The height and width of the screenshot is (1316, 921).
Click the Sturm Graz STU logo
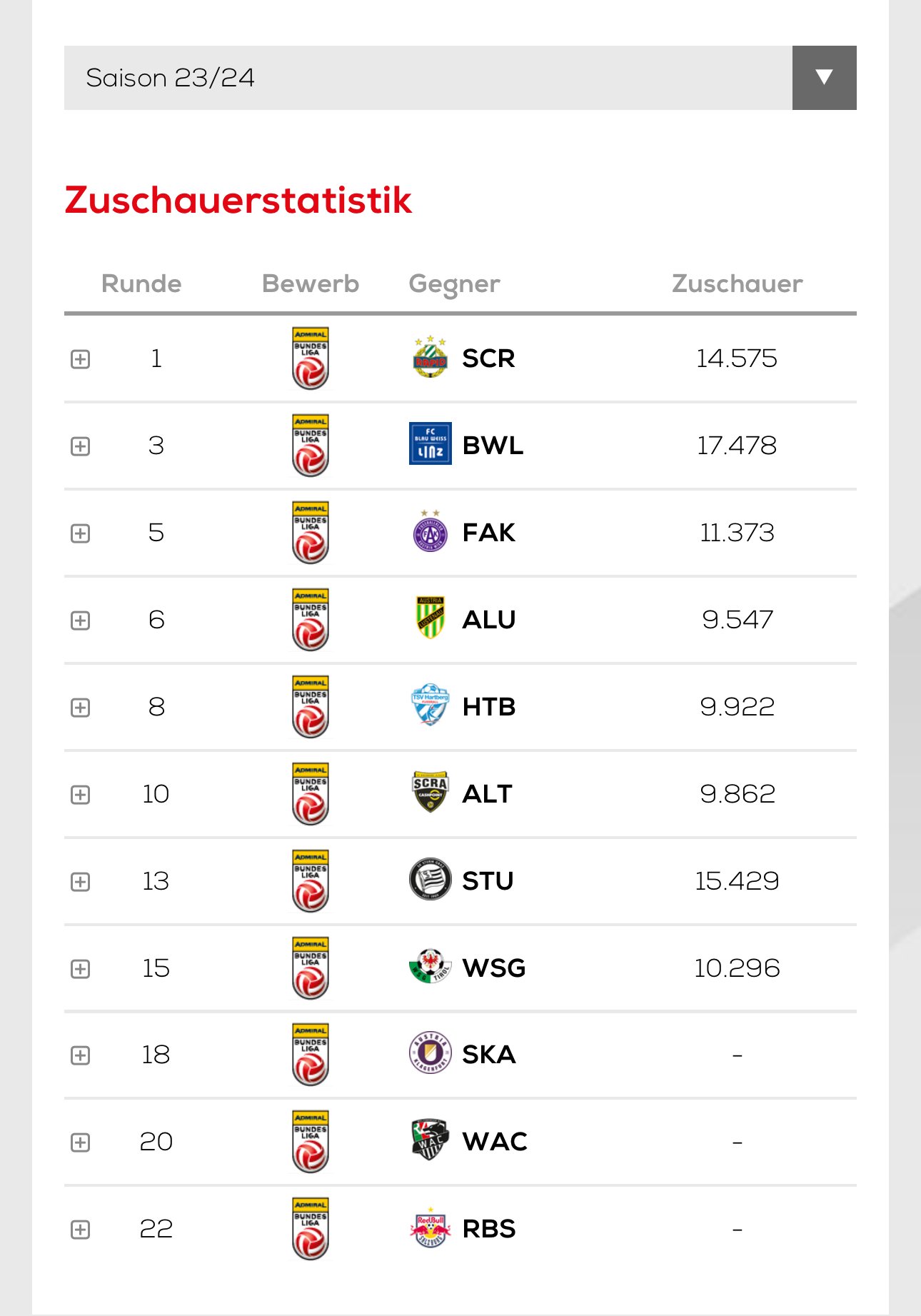click(x=431, y=879)
